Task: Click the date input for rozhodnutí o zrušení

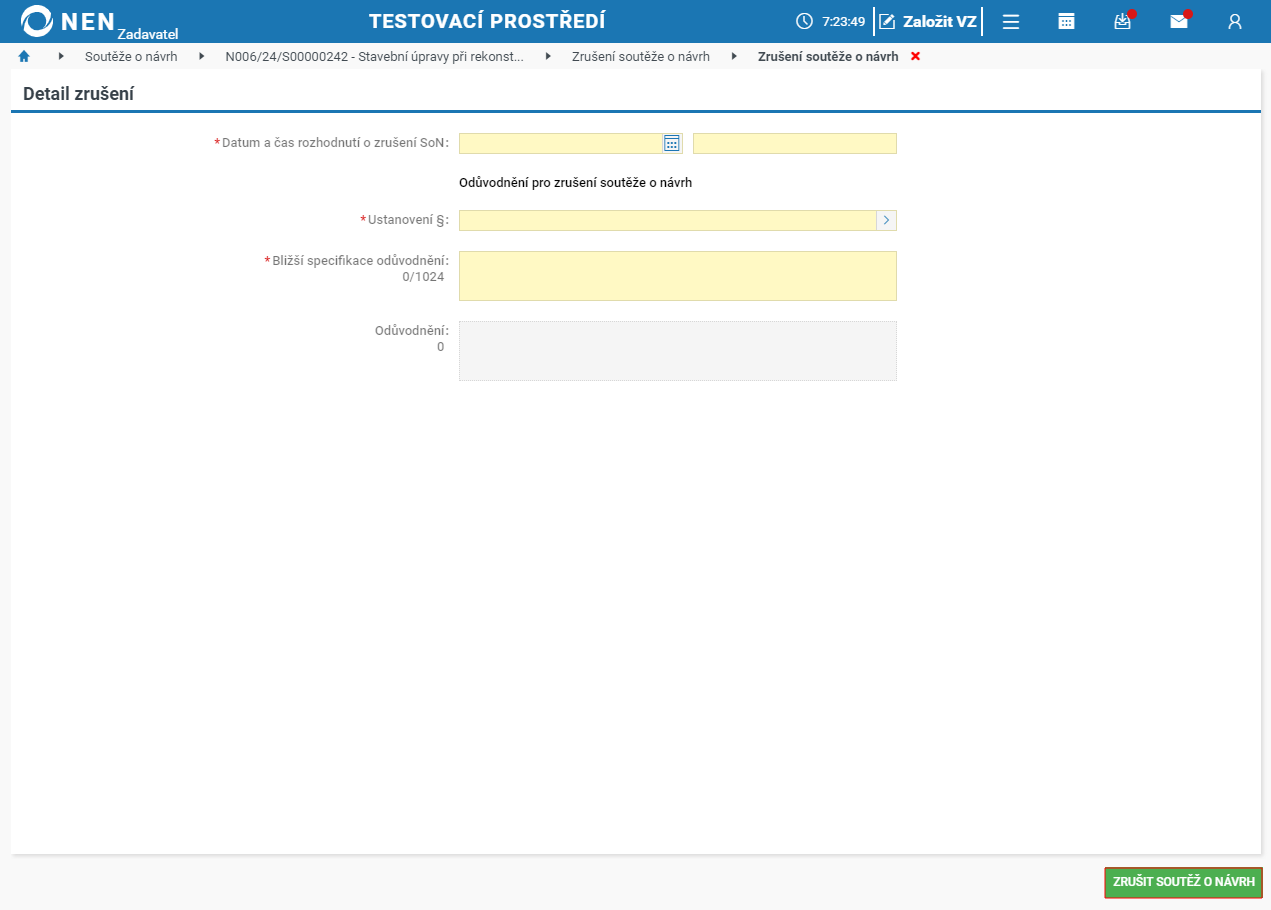Action: (x=561, y=143)
